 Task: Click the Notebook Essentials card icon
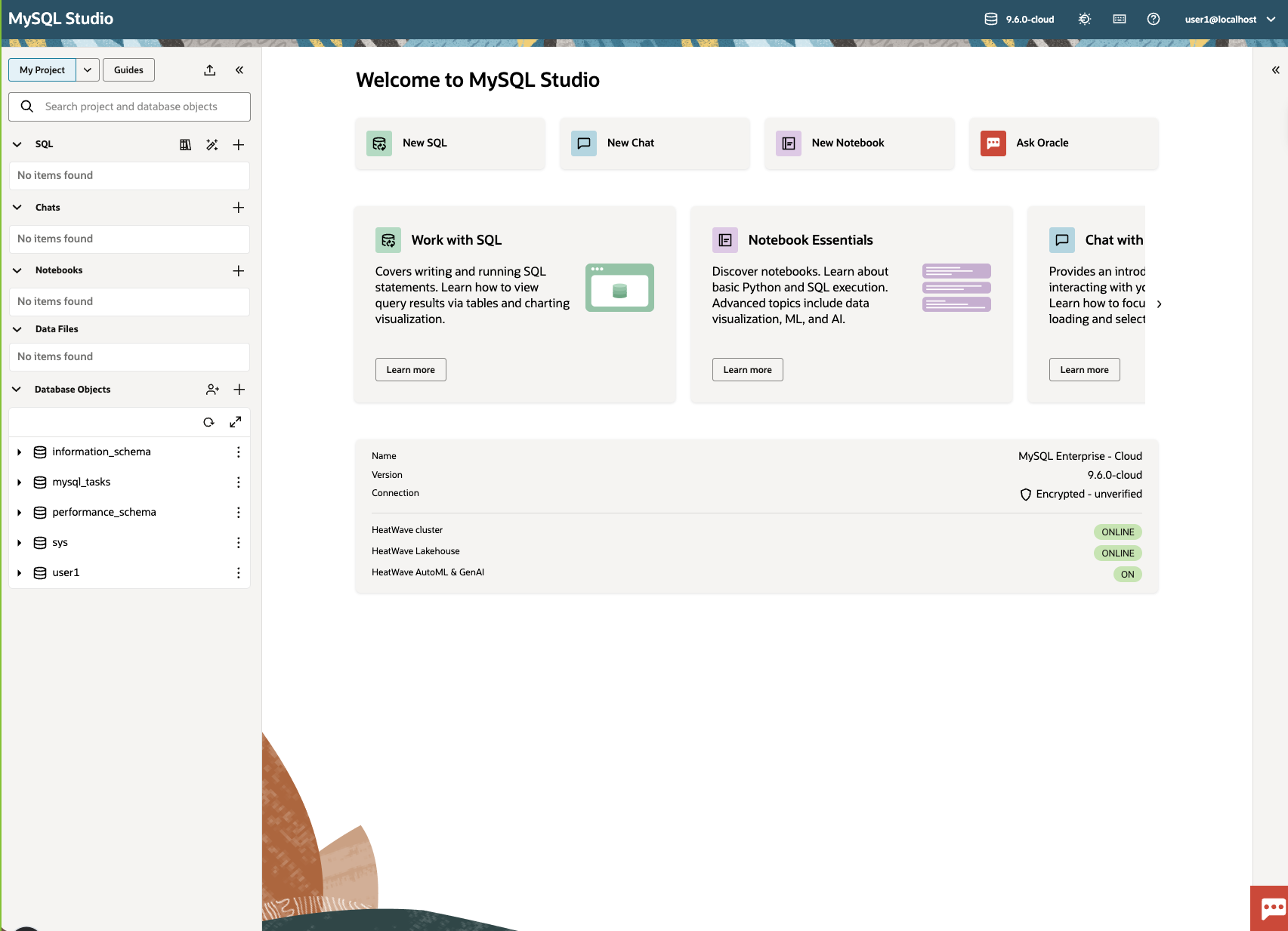pyautogui.click(x=725, y=240)
